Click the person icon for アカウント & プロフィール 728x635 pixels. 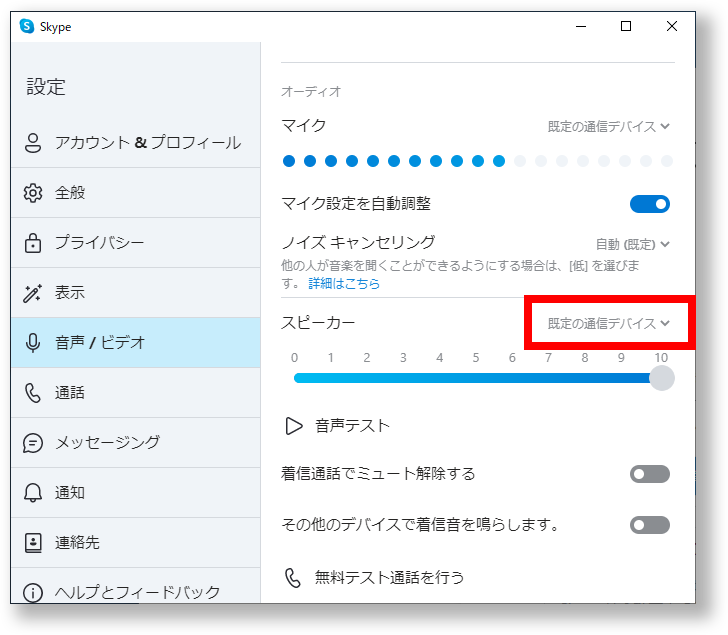[x=33, y=143]
